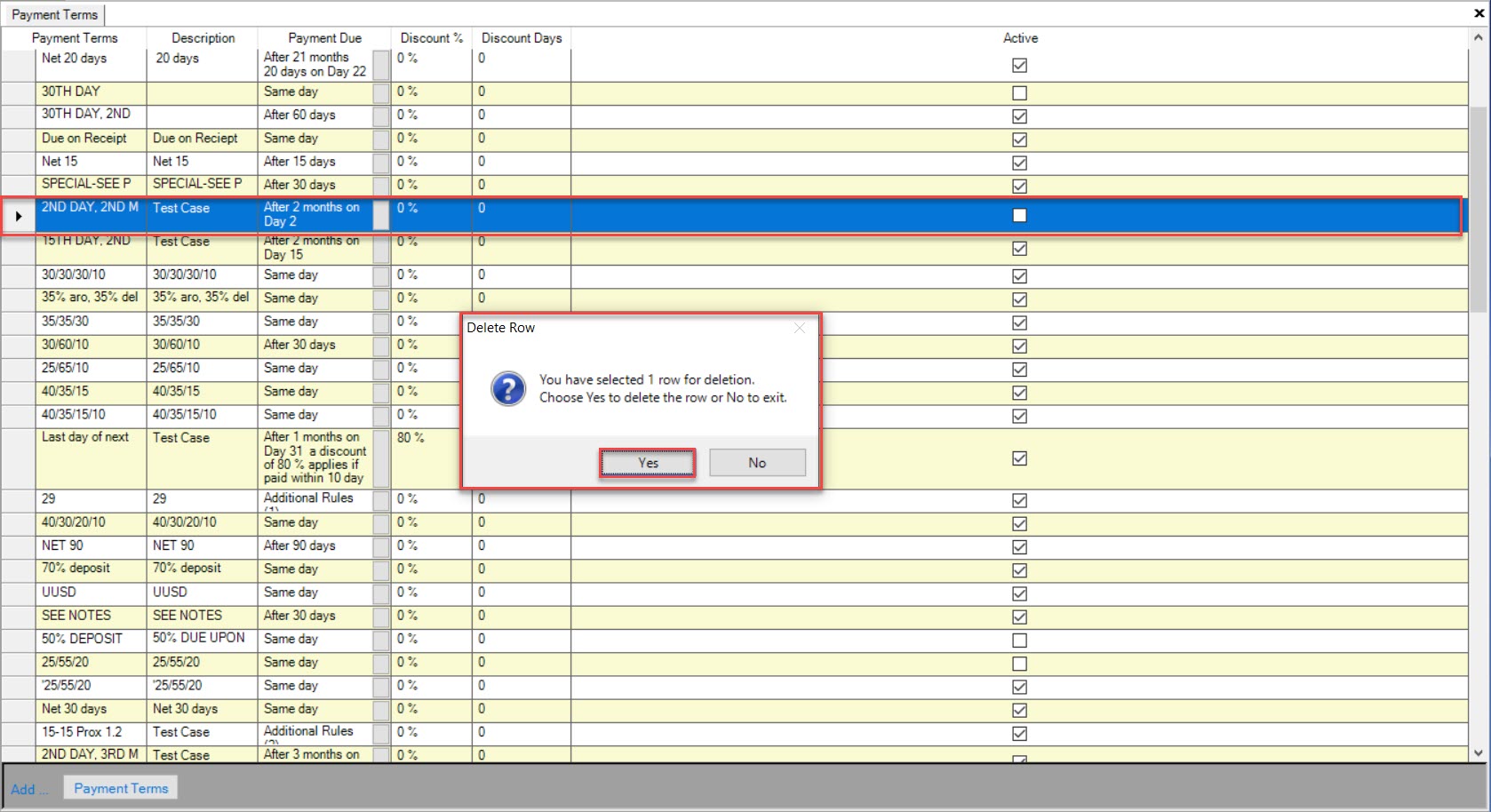Image resolution: width=1491 pixels, height=812 pixels.
Task: Select '40/30/20/10' payment terms cell
Action: (x=91, y=523)
